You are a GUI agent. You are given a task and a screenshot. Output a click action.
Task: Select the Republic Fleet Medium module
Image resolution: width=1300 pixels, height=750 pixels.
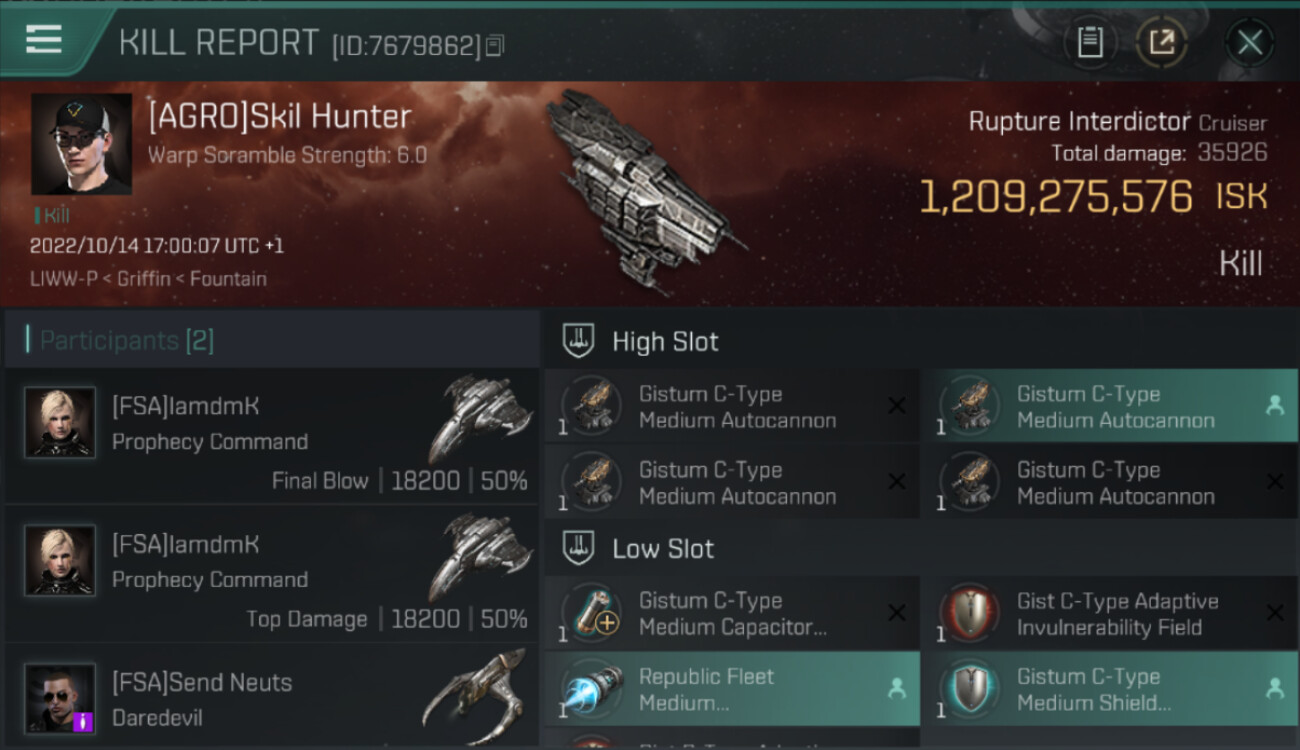[x=731, y=689]
